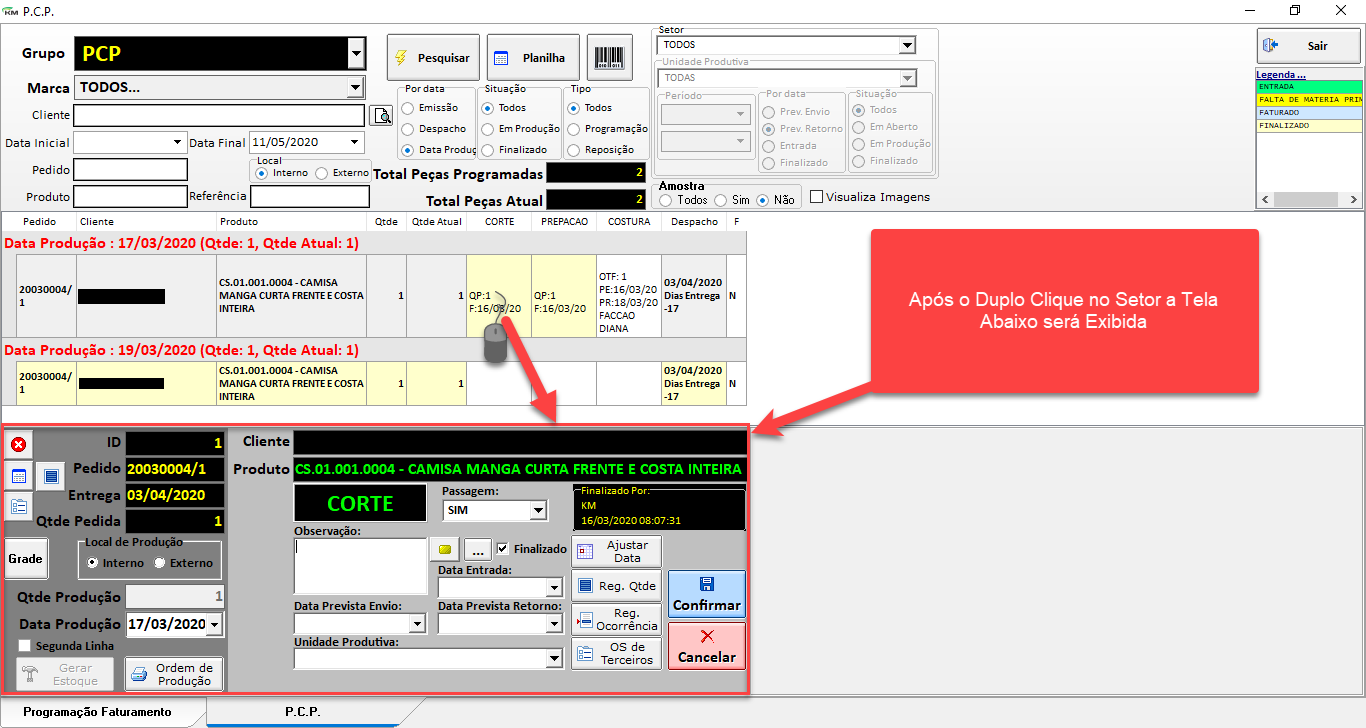This screenshot has width=1366, height=728.
Task: Click Ajustar Data button
Action: [x=616, y=551]
